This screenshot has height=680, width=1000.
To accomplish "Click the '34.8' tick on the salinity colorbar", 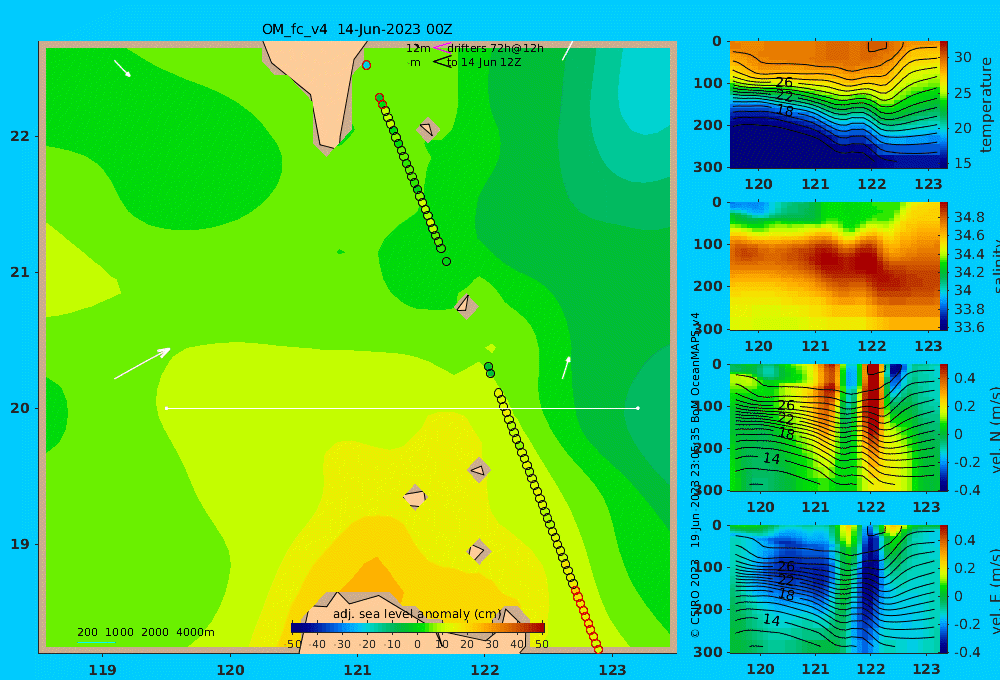I will point(969,217).
